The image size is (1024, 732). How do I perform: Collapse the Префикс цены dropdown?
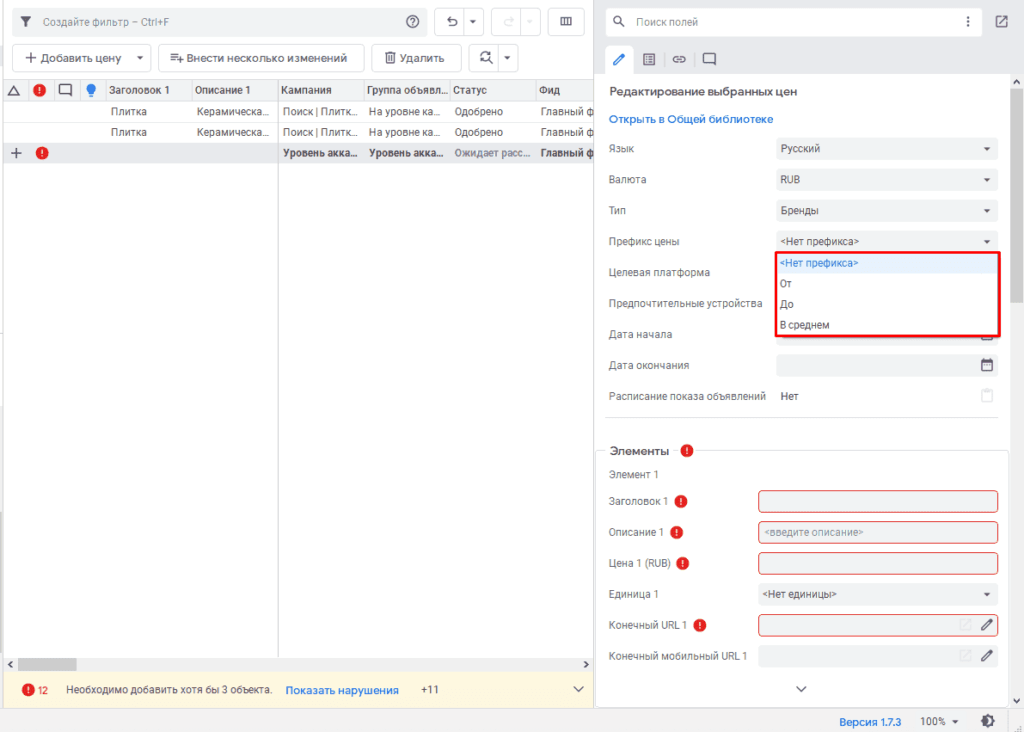(886, 241)
